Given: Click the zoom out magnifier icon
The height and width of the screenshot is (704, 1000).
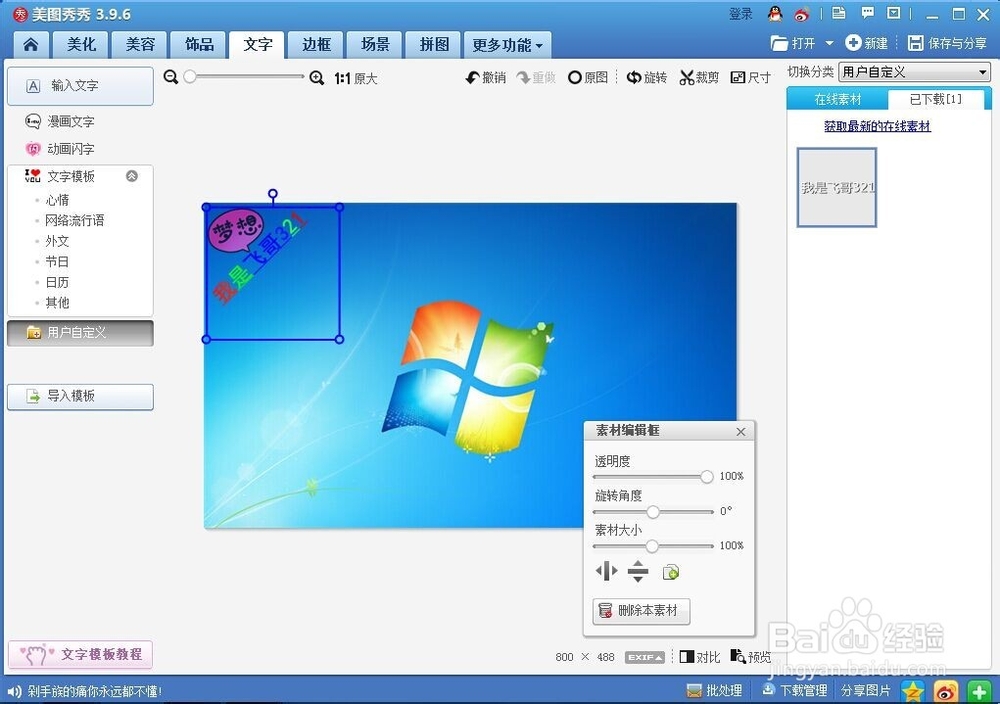Looking at the screenshot, I should tap(170, 77).
